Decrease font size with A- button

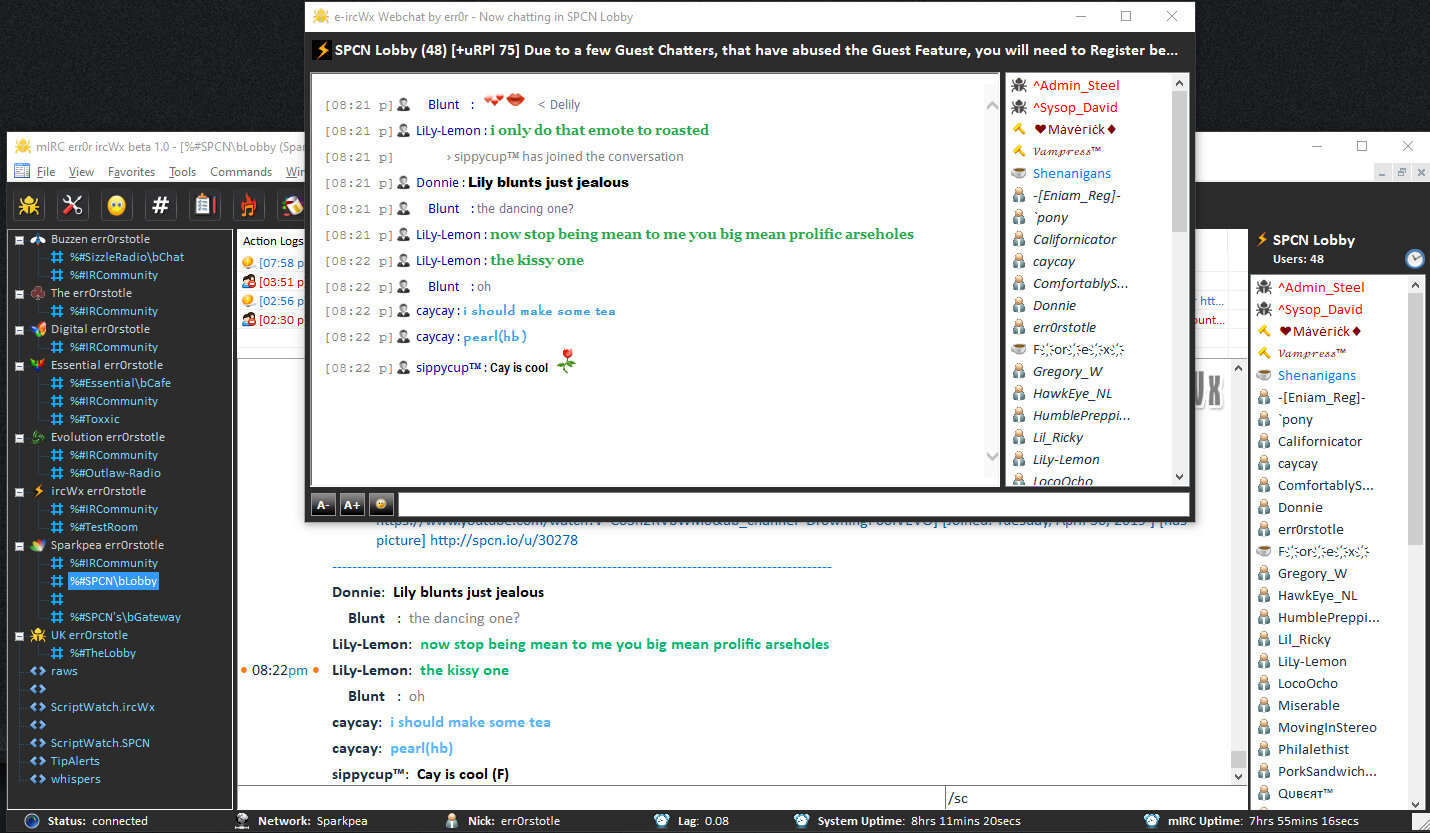pos(323,505)
